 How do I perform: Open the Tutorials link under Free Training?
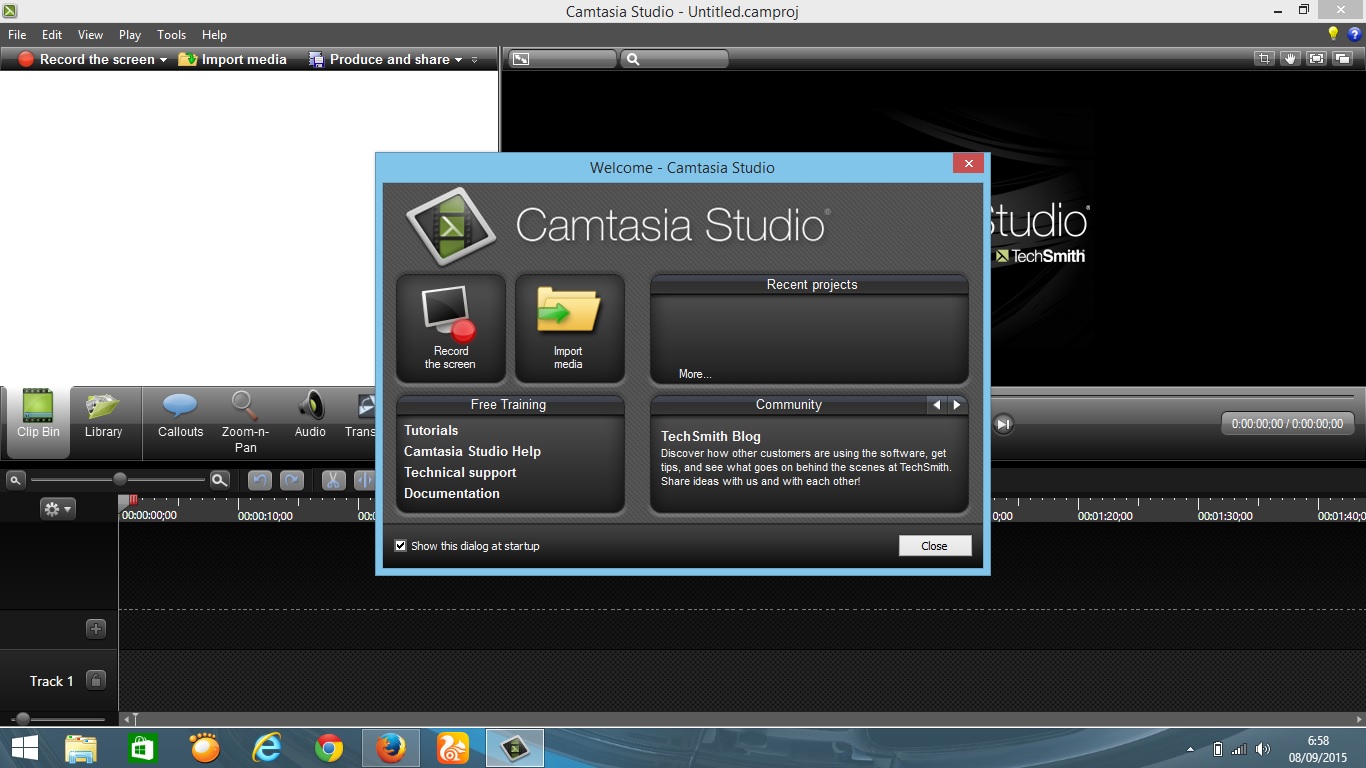430,430
